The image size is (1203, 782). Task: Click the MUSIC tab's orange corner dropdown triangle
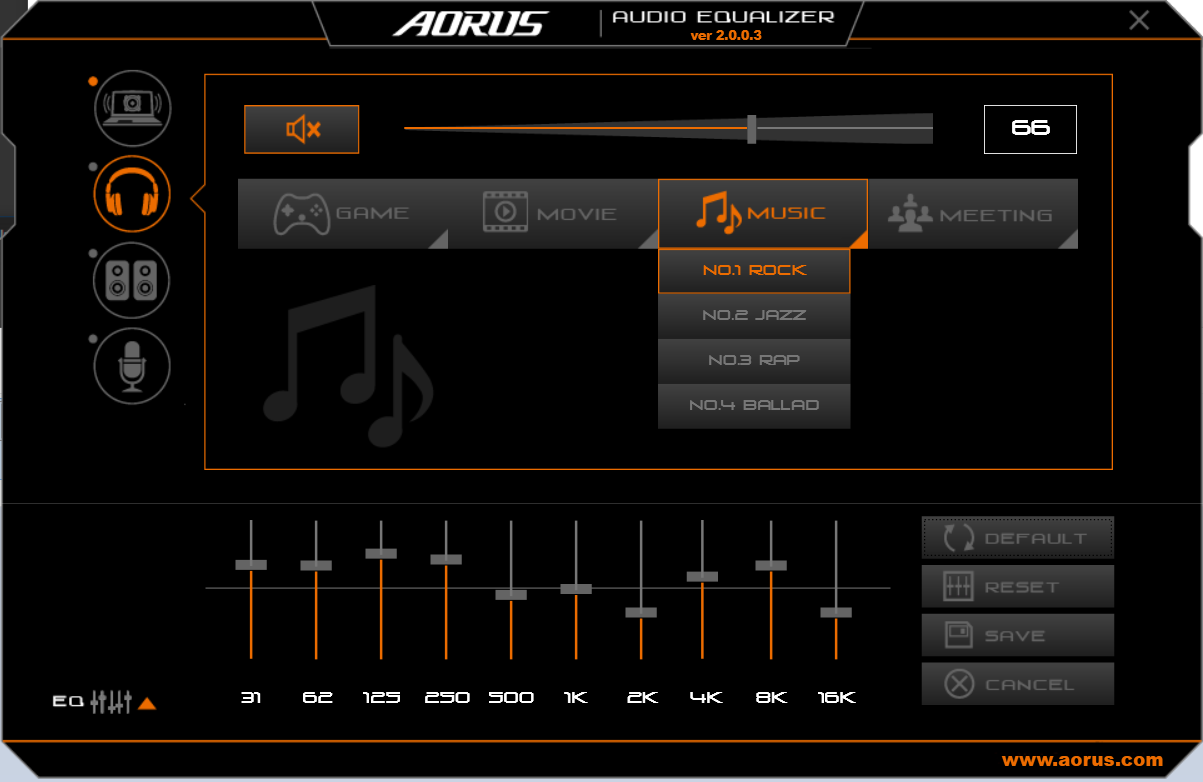858,239
